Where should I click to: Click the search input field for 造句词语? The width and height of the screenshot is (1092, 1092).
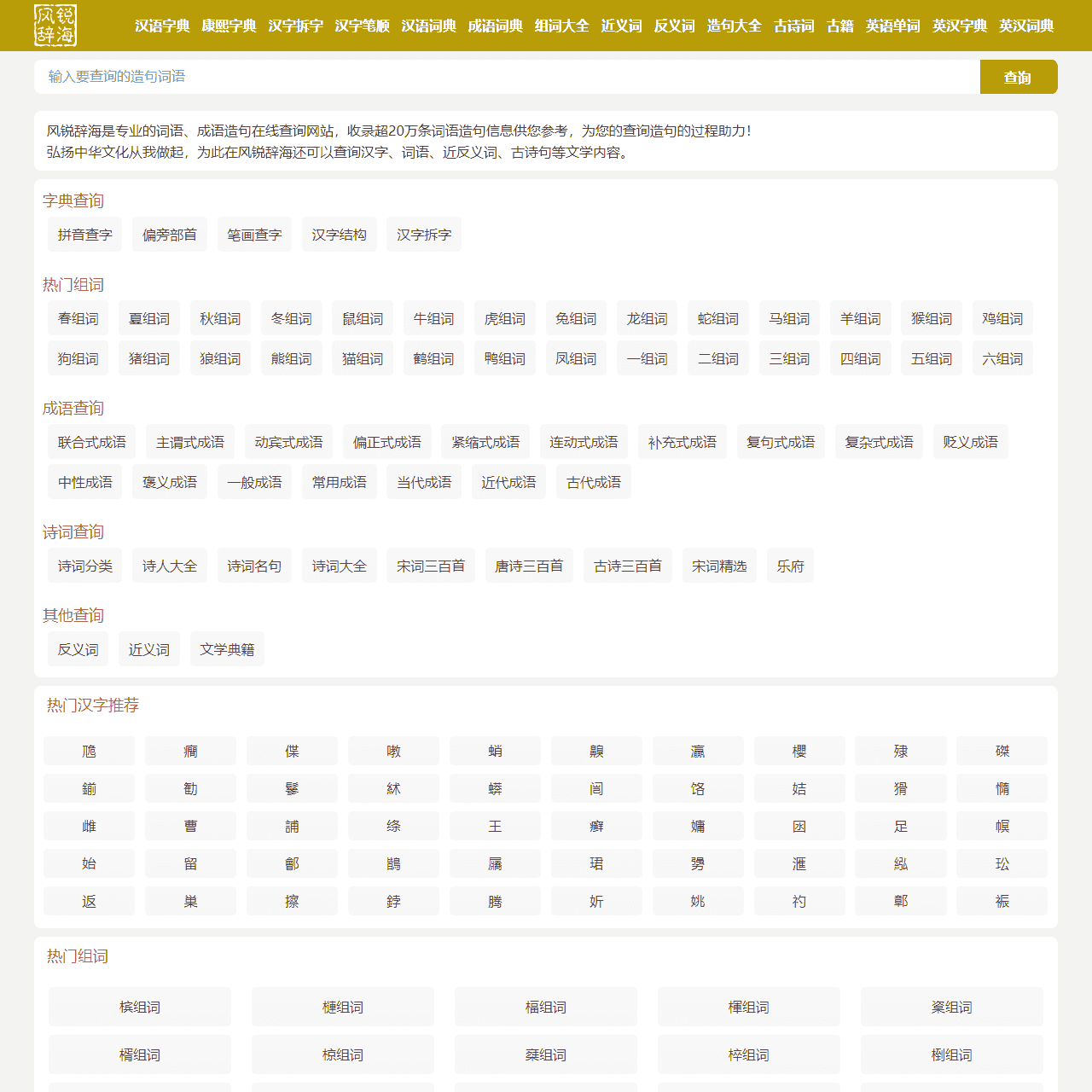[x=507, y=77]
